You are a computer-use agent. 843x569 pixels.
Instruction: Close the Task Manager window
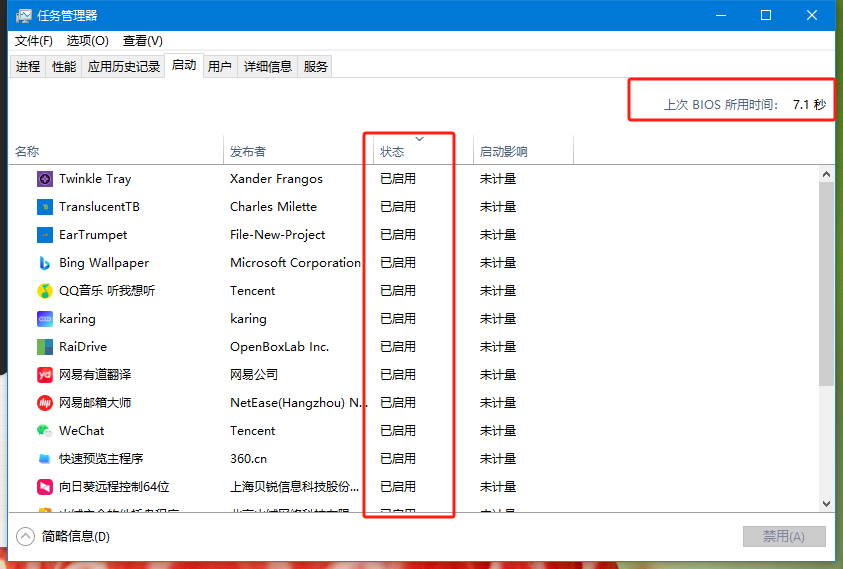(812, 15)
